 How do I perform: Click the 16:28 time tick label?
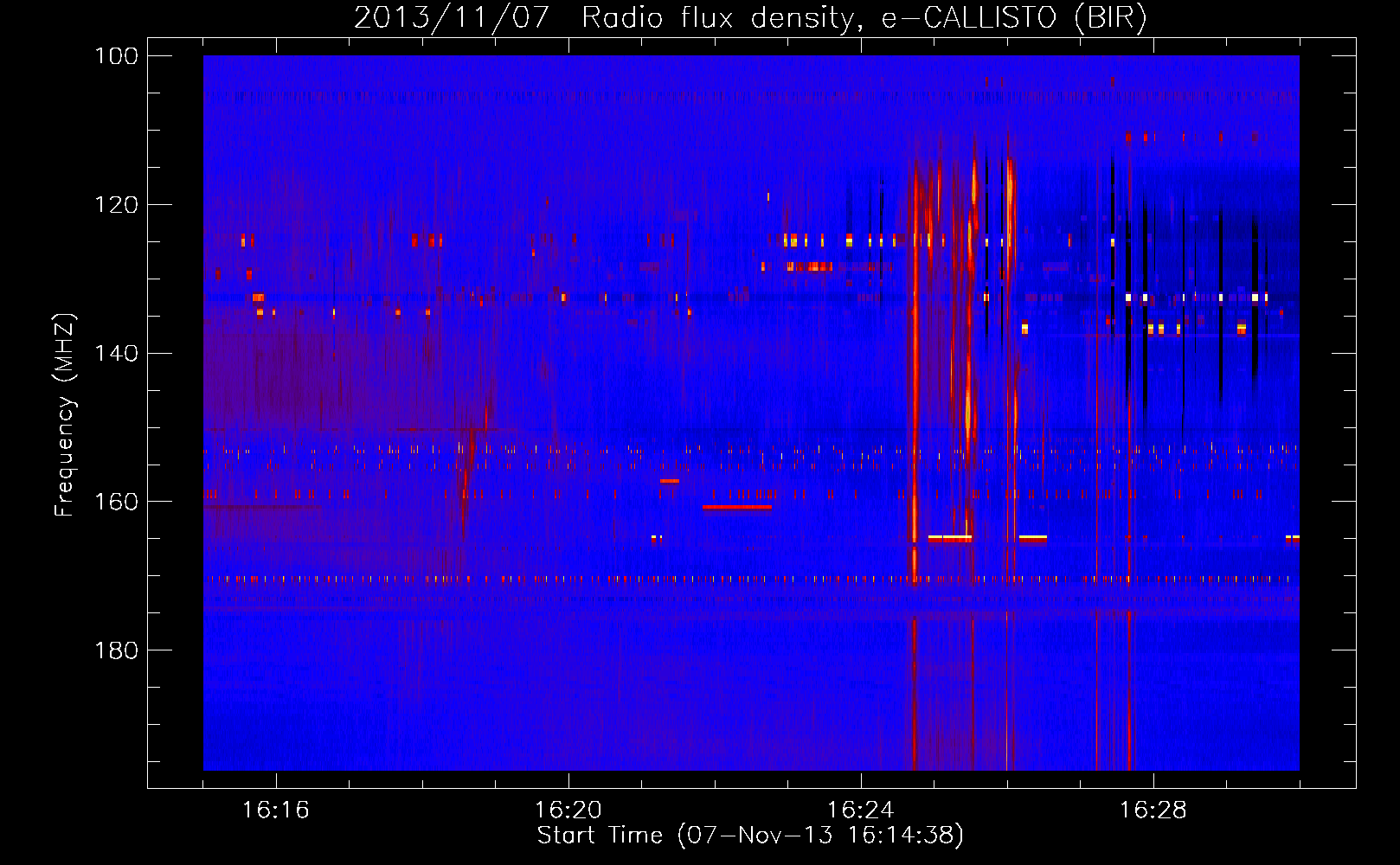[x=1153, y=811]
